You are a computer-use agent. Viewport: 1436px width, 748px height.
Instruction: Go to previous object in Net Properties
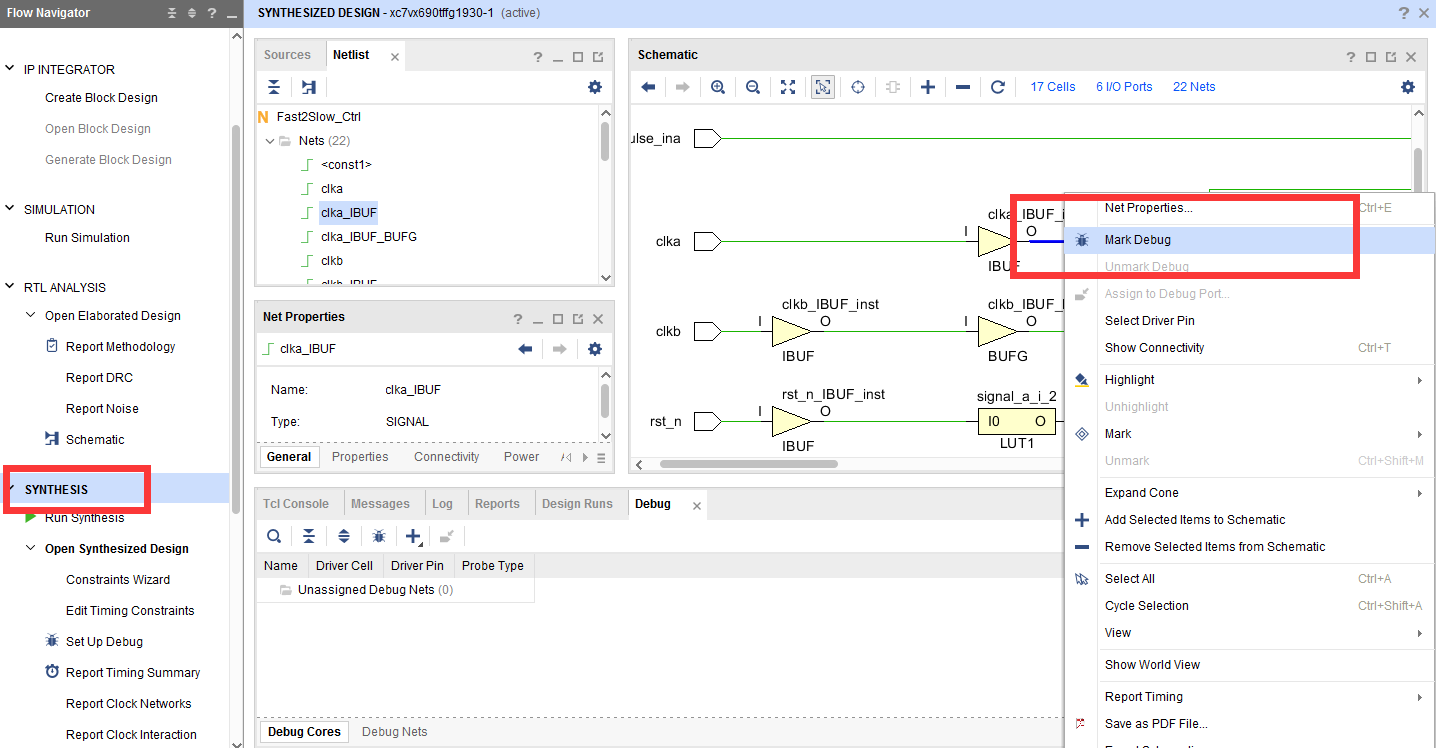525,349
